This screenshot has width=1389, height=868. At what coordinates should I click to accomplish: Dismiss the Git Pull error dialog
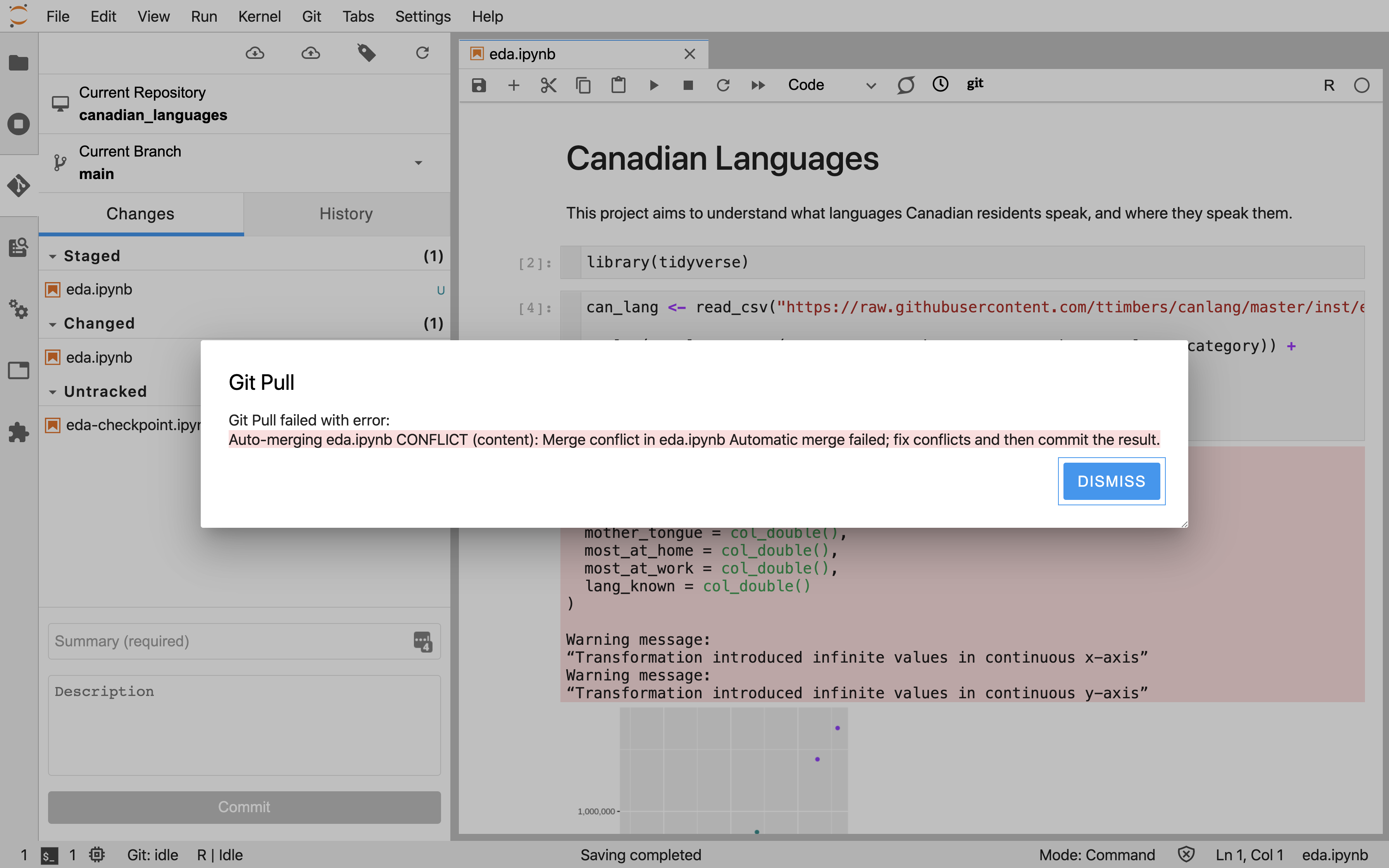1111,481
